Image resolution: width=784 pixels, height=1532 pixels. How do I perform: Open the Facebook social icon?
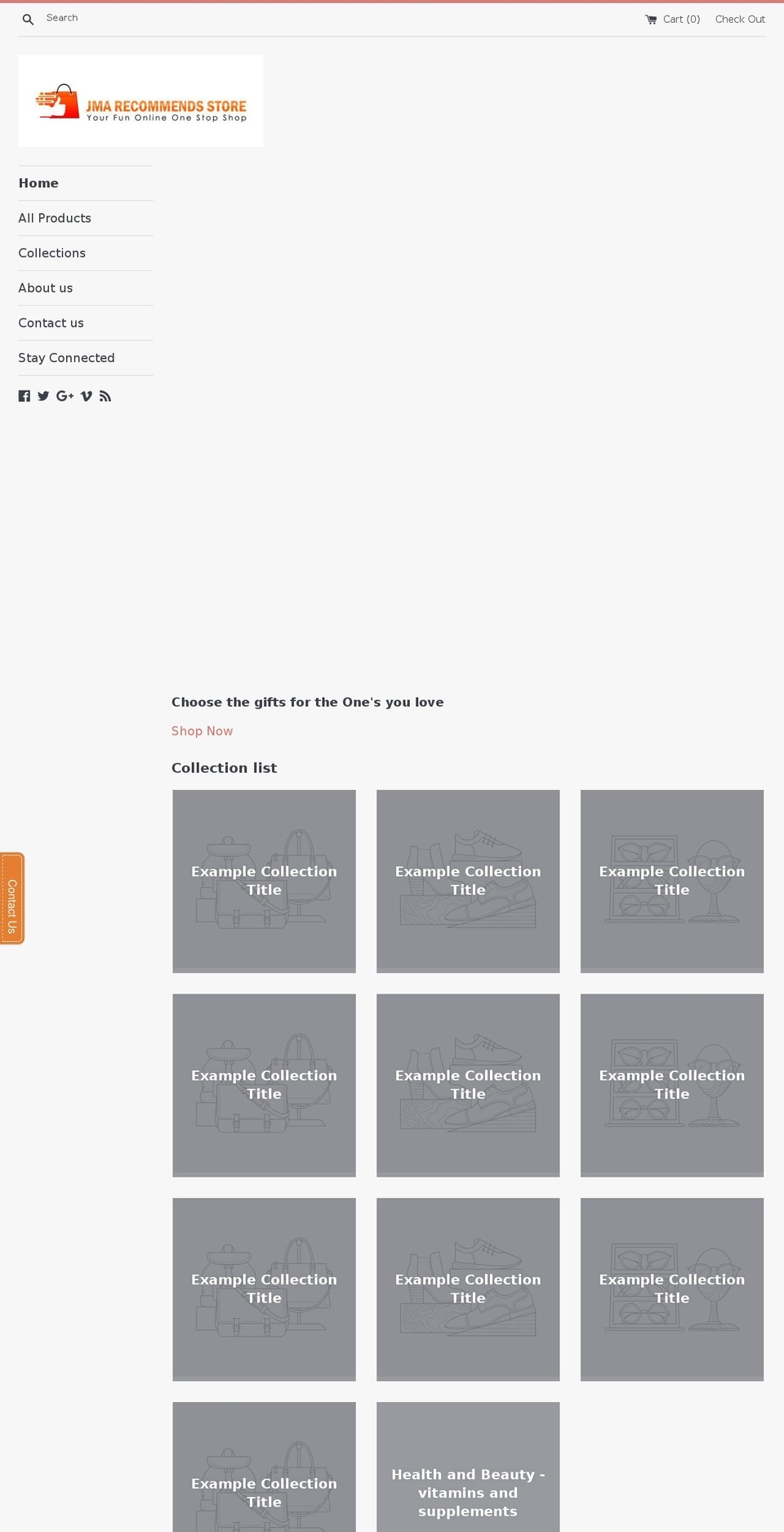[x=24, y=396]
